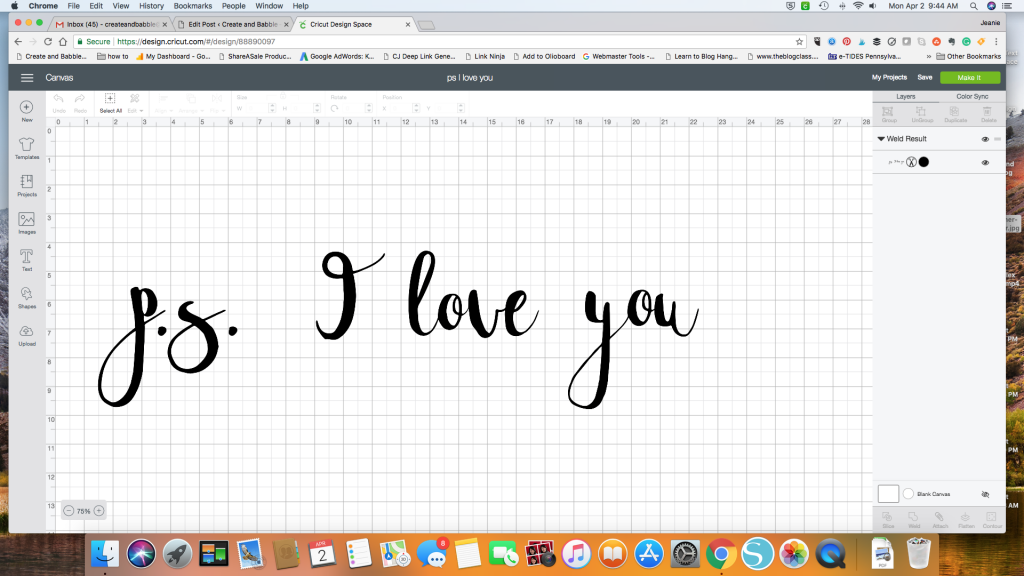Click the Select All tool

(110, 103)
